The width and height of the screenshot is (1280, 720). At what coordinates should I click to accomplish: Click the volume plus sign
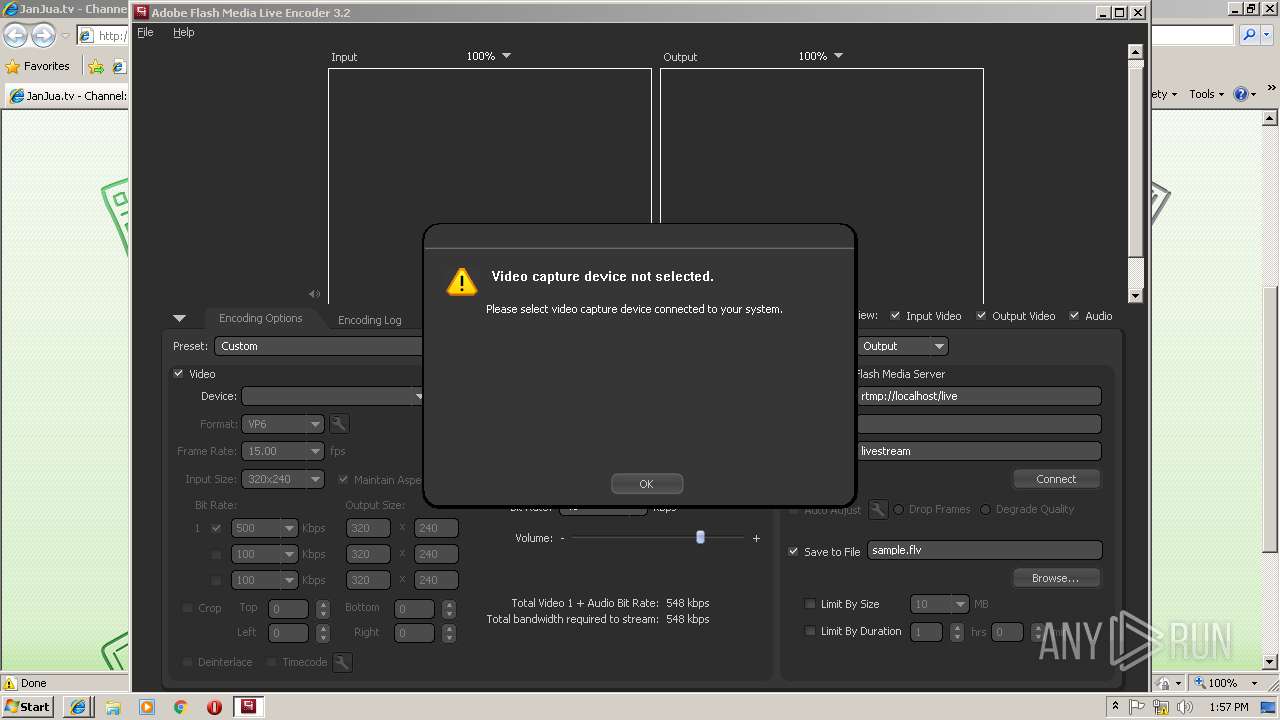756,538
